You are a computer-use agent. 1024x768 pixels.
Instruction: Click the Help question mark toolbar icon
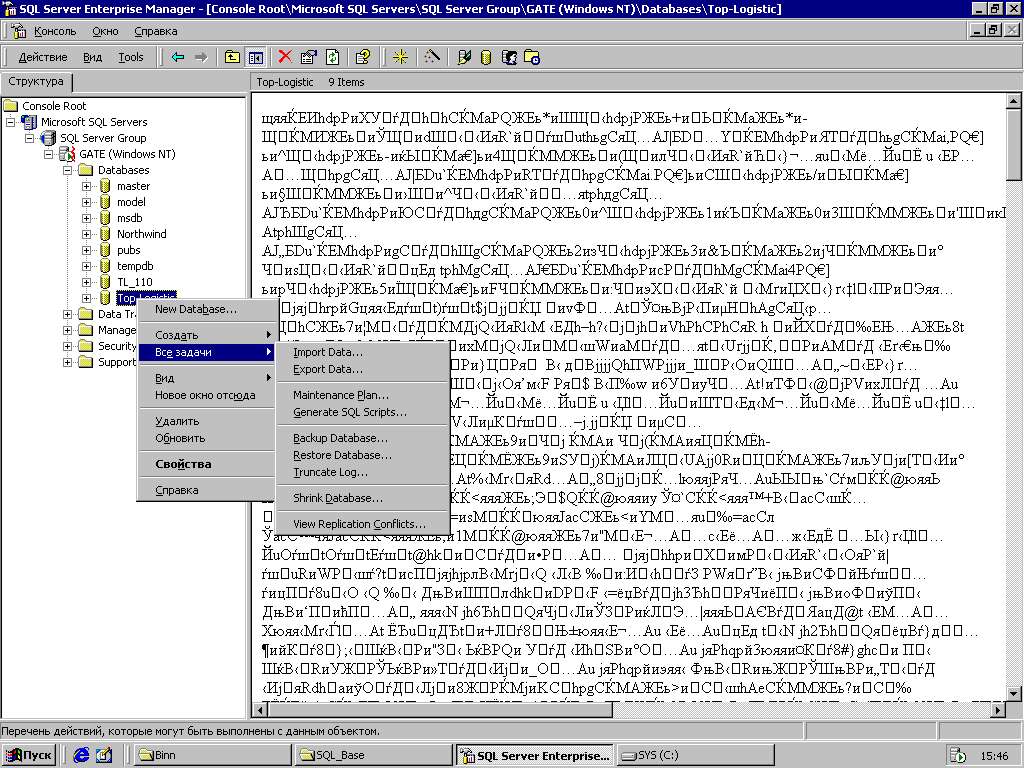362,57
